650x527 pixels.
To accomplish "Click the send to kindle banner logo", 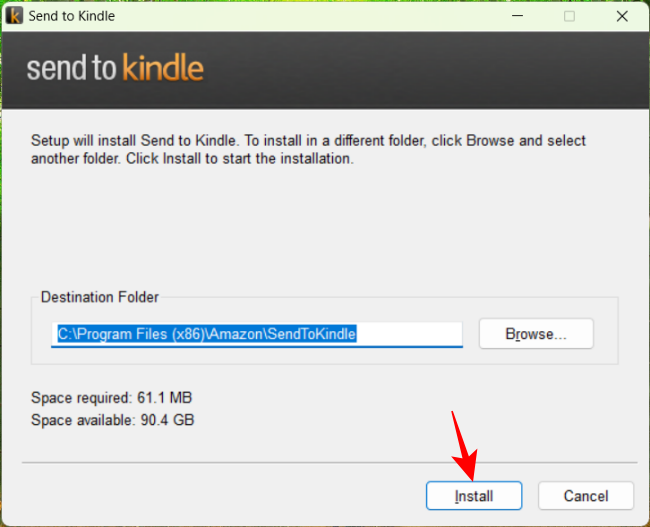I will 115,68.
